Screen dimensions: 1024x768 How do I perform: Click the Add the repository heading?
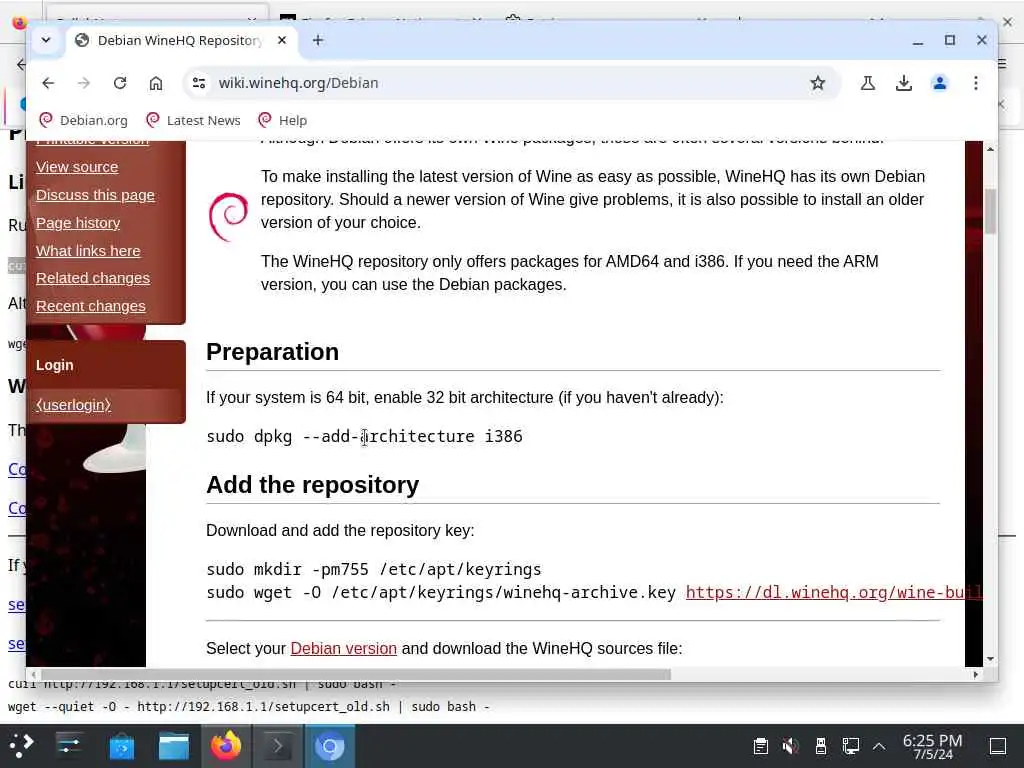(x=312, y=485)
